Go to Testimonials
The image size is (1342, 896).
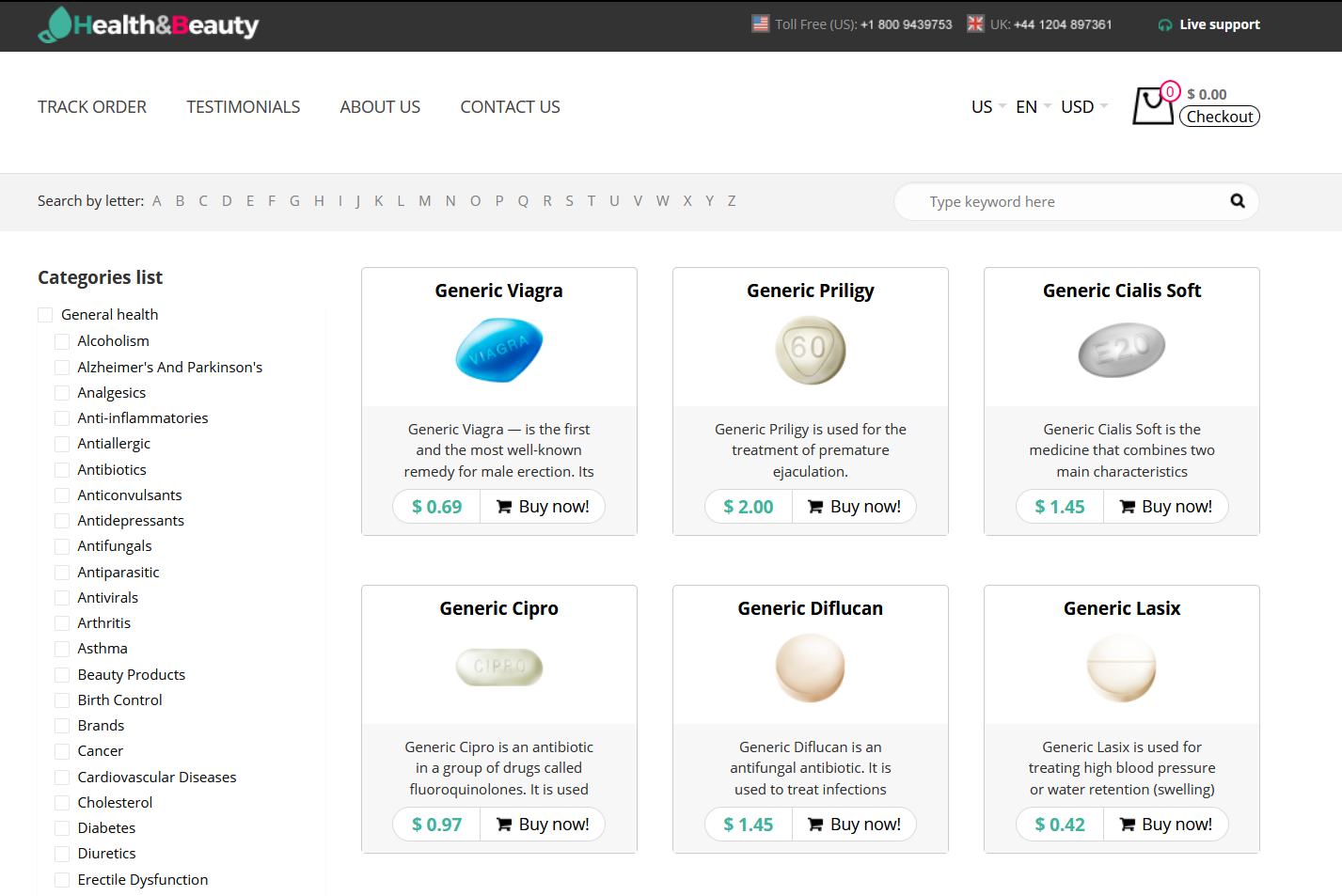click(x=244, y=107)
